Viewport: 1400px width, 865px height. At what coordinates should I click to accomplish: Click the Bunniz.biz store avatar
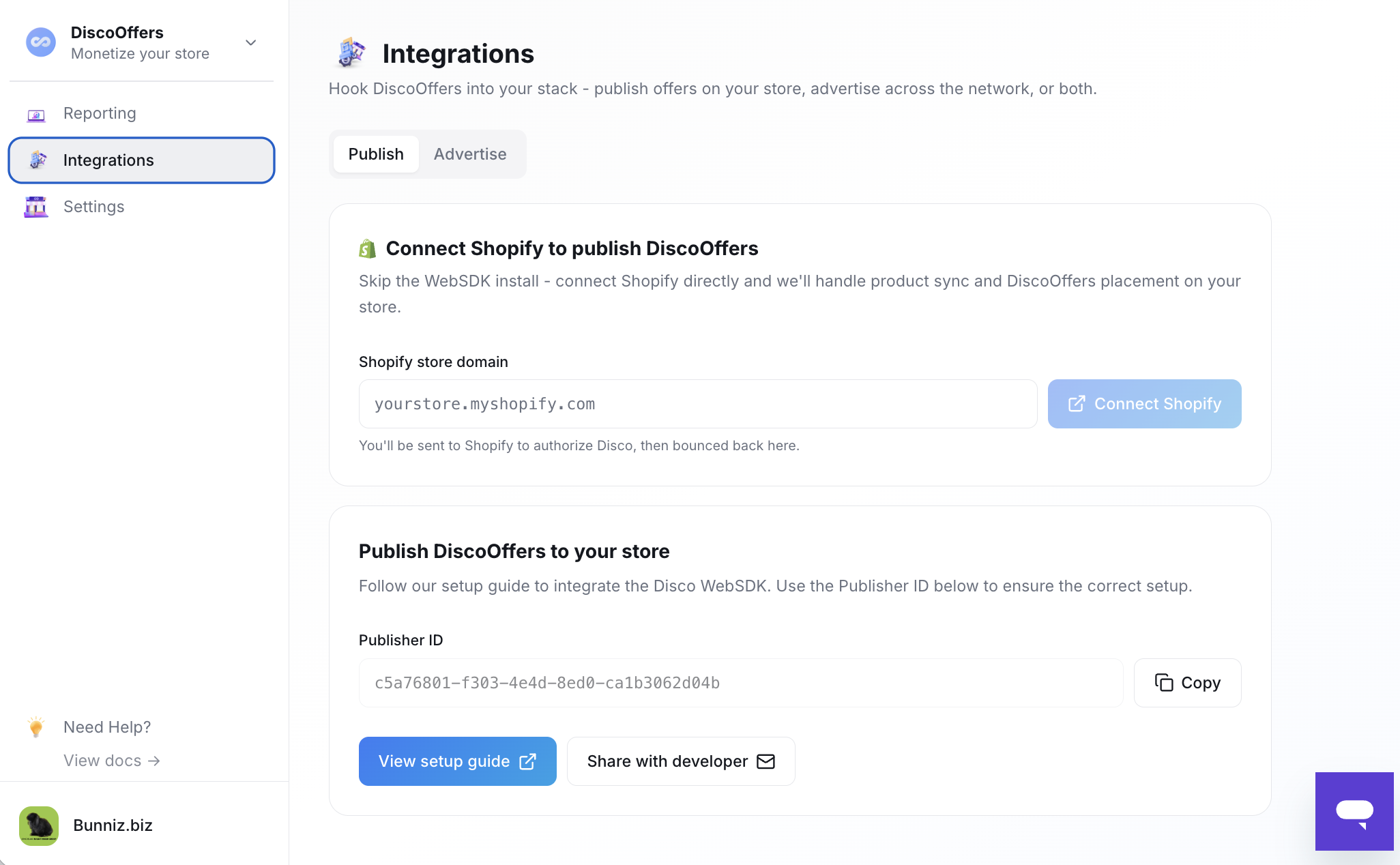pos(39,825)
